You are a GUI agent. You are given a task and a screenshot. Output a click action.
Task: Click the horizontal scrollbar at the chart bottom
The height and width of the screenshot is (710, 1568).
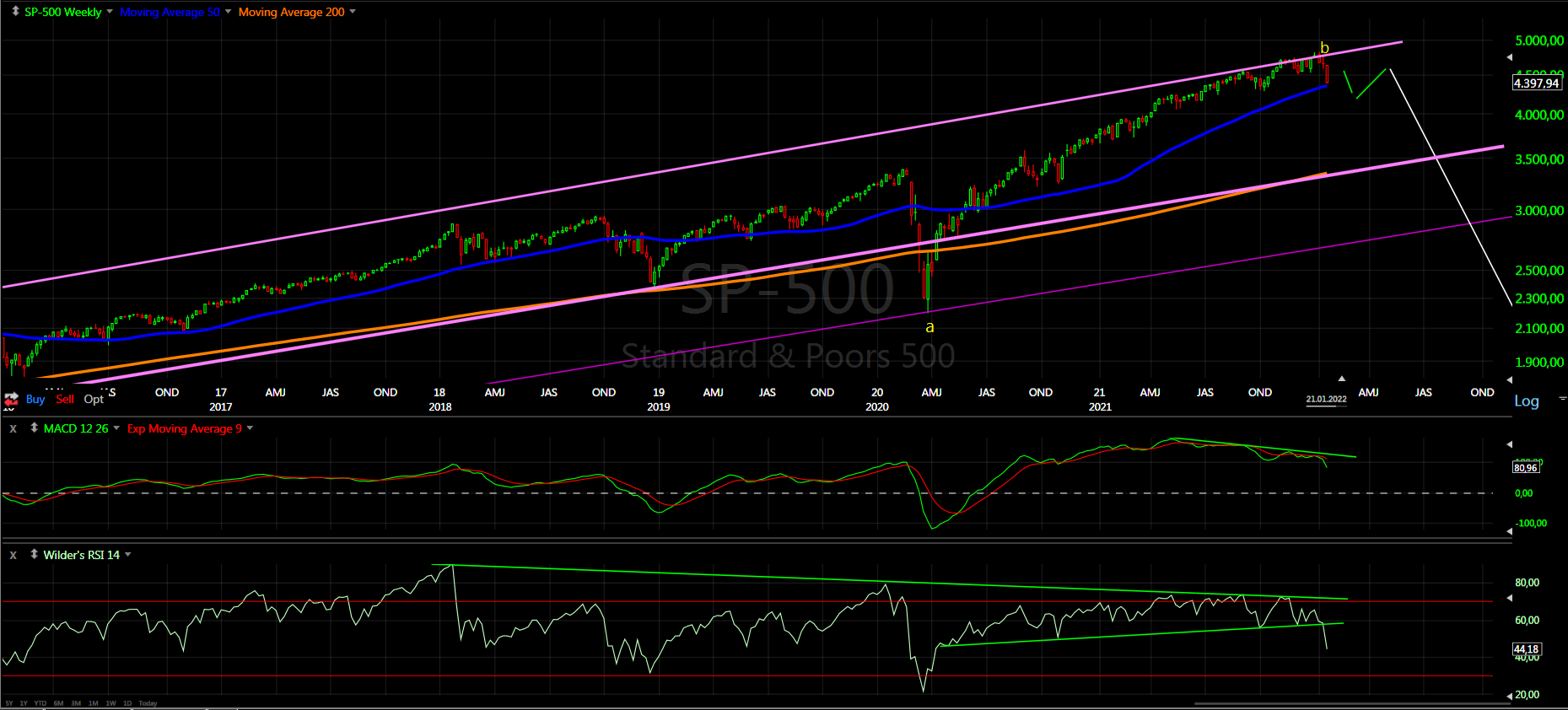point(1351,703)
